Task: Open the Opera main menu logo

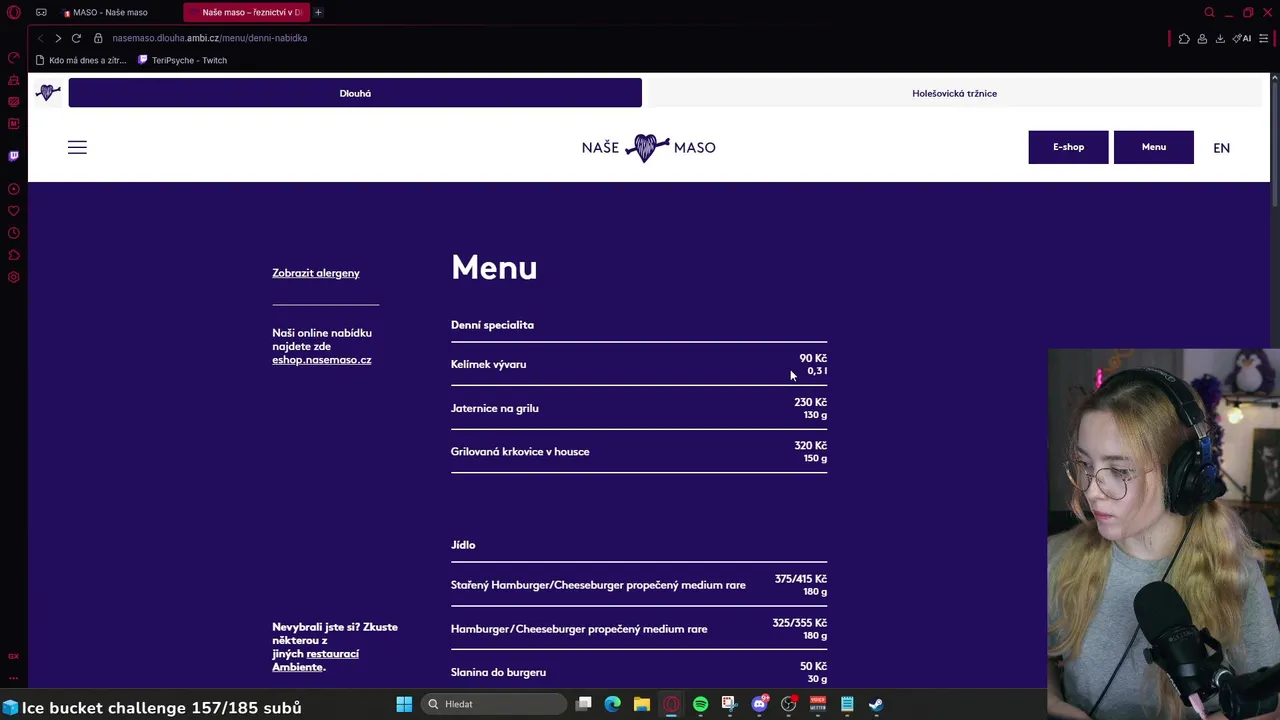Action: [x=14, y=12]
